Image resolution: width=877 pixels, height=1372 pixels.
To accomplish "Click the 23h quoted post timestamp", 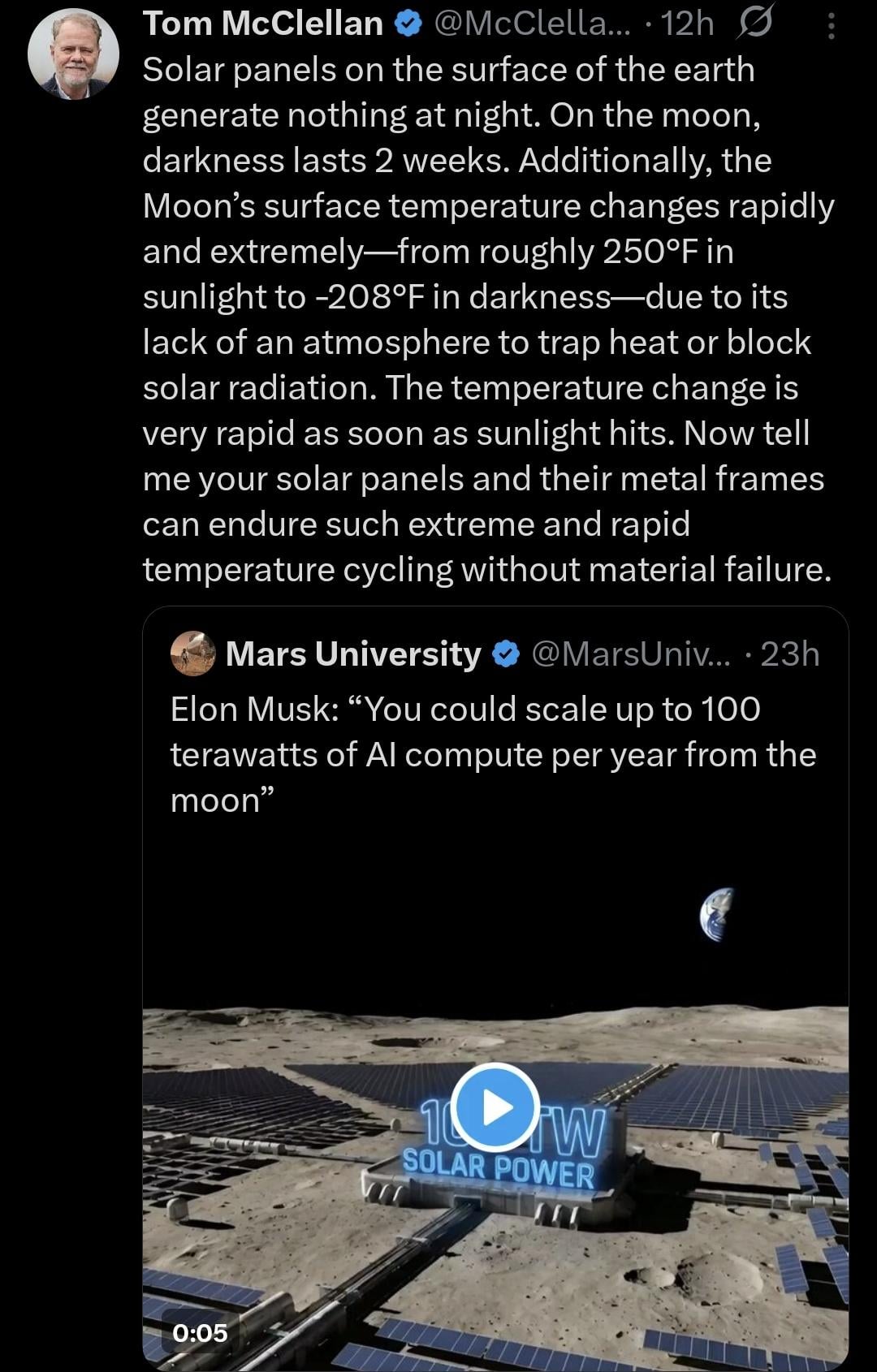I will point(790,654).
